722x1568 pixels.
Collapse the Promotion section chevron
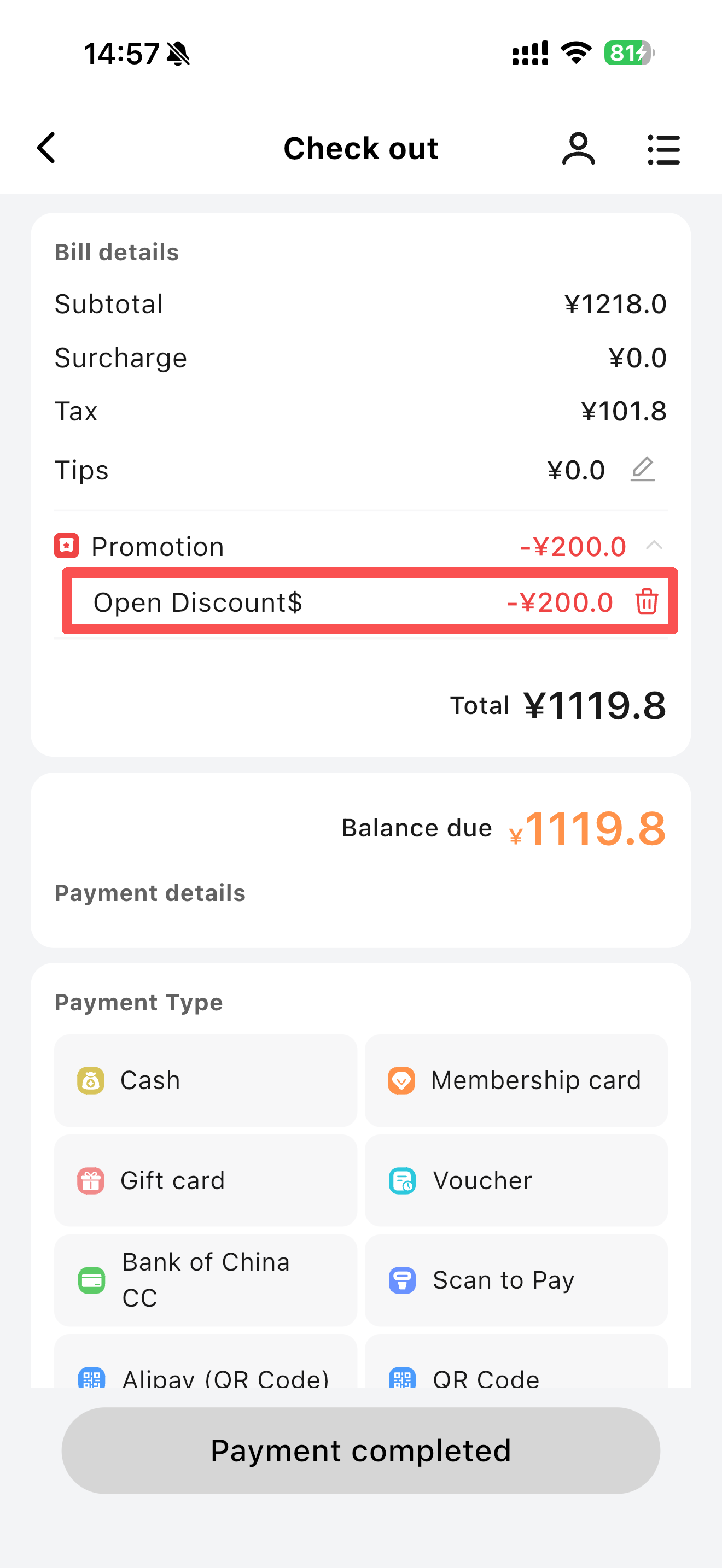click(654, 546)
